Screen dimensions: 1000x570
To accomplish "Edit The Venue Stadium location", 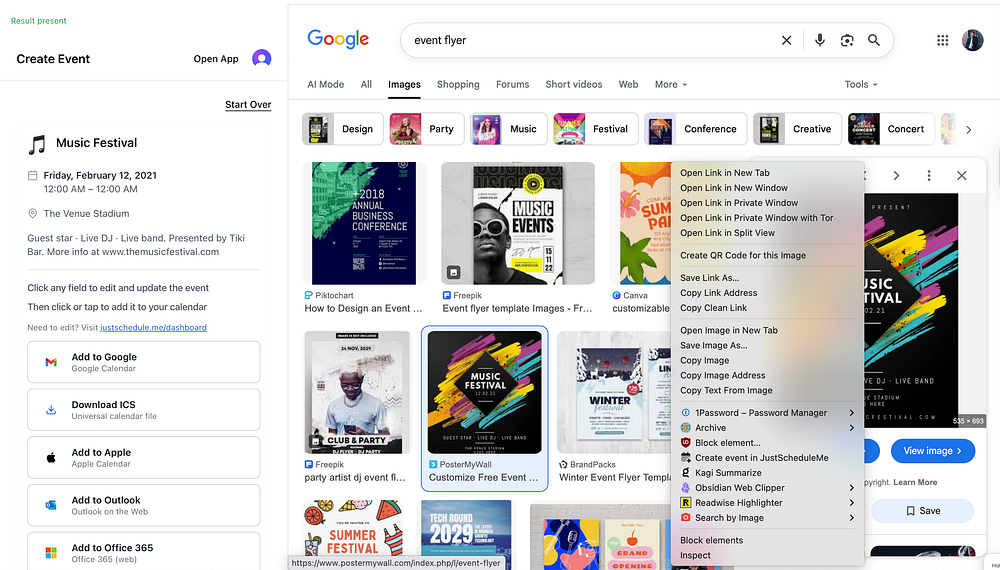I will coord(86,214).
